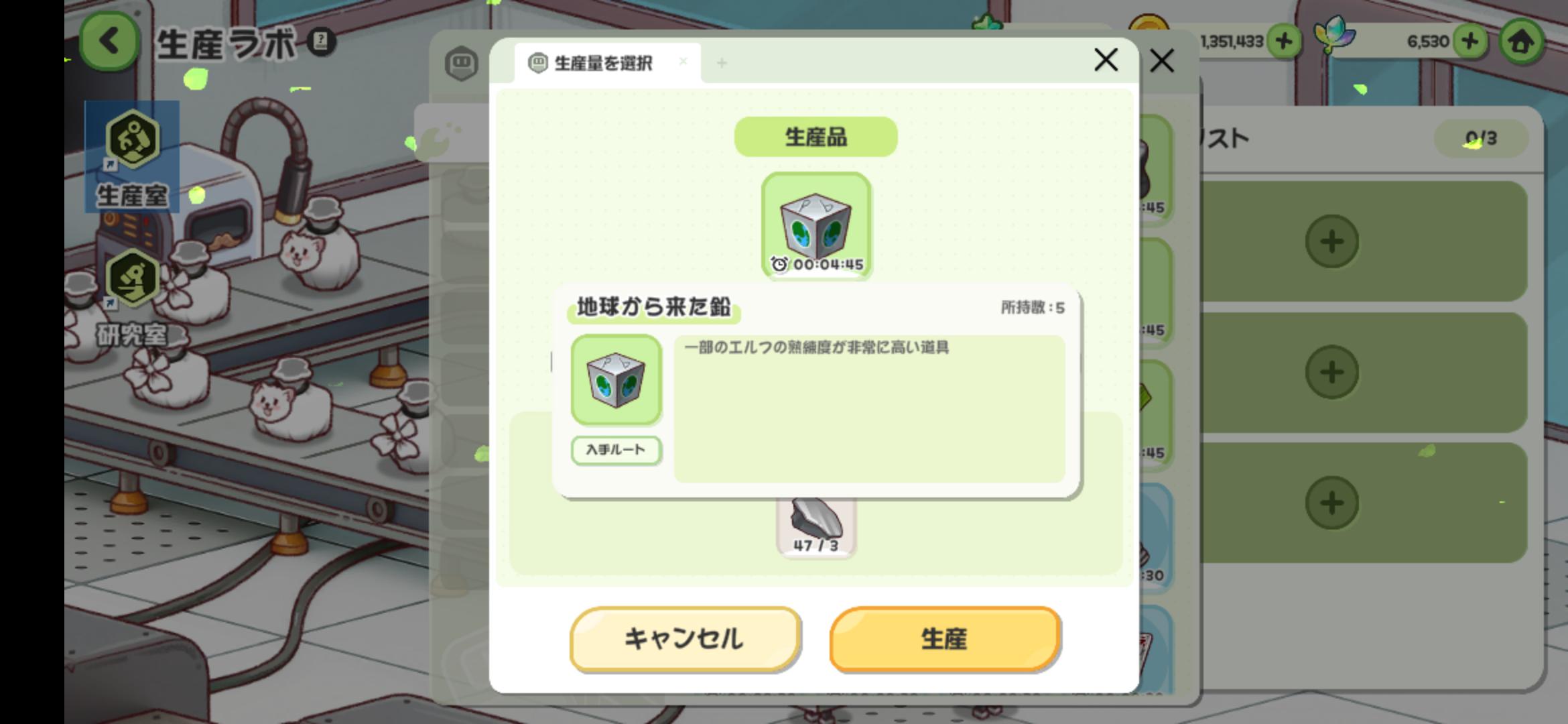Image resolution: width=1568 pixels, height=724 pixels.
Task: Tap the 地球から来た鉛 item icon in tooltip
Action: point(616,379)
